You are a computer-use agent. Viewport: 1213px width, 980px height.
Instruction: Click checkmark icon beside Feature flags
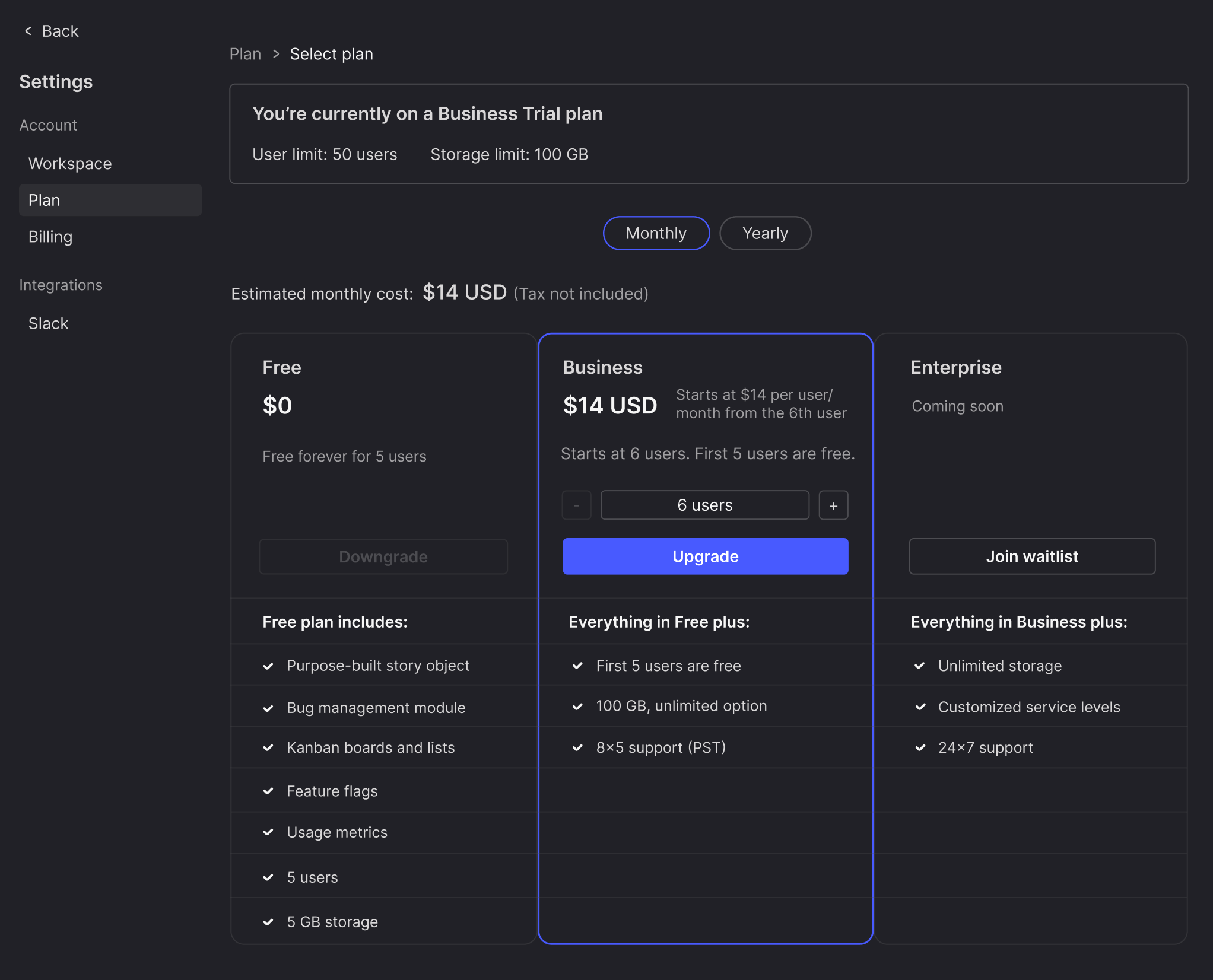click(x=268, y=791)
